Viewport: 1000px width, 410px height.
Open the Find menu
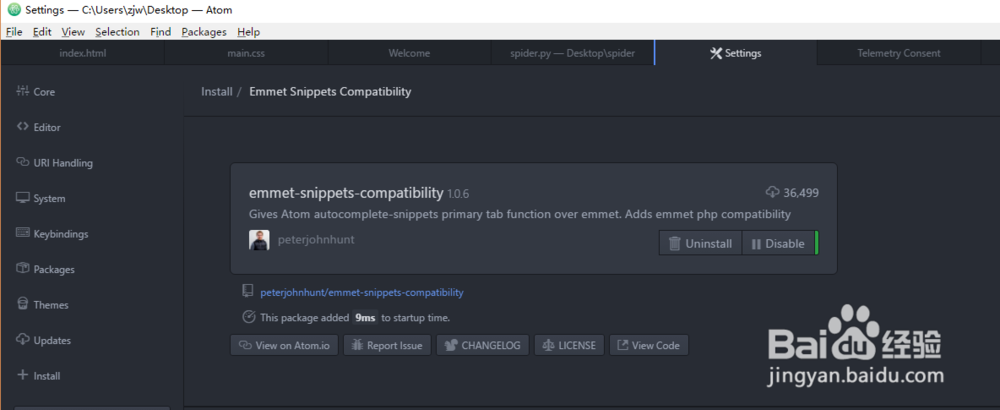point(161,32)
